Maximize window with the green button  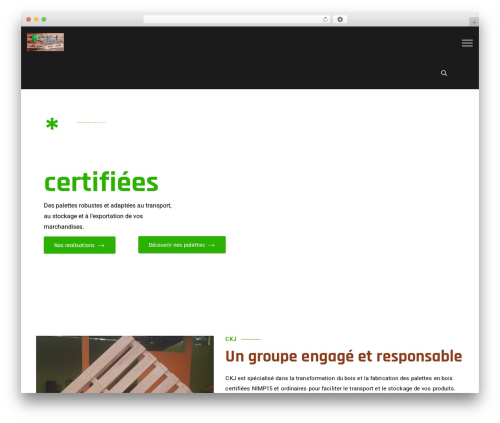[x=44, y=19]
